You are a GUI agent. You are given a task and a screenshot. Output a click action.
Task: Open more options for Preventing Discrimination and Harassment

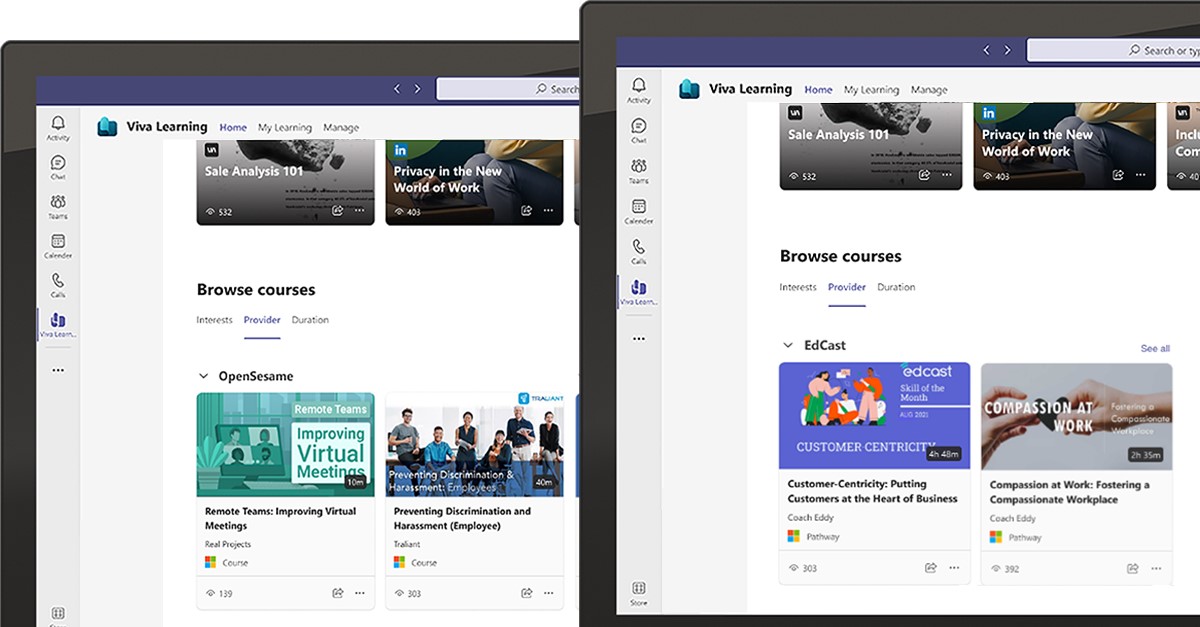pyautogui.click(x=548, y=593)
